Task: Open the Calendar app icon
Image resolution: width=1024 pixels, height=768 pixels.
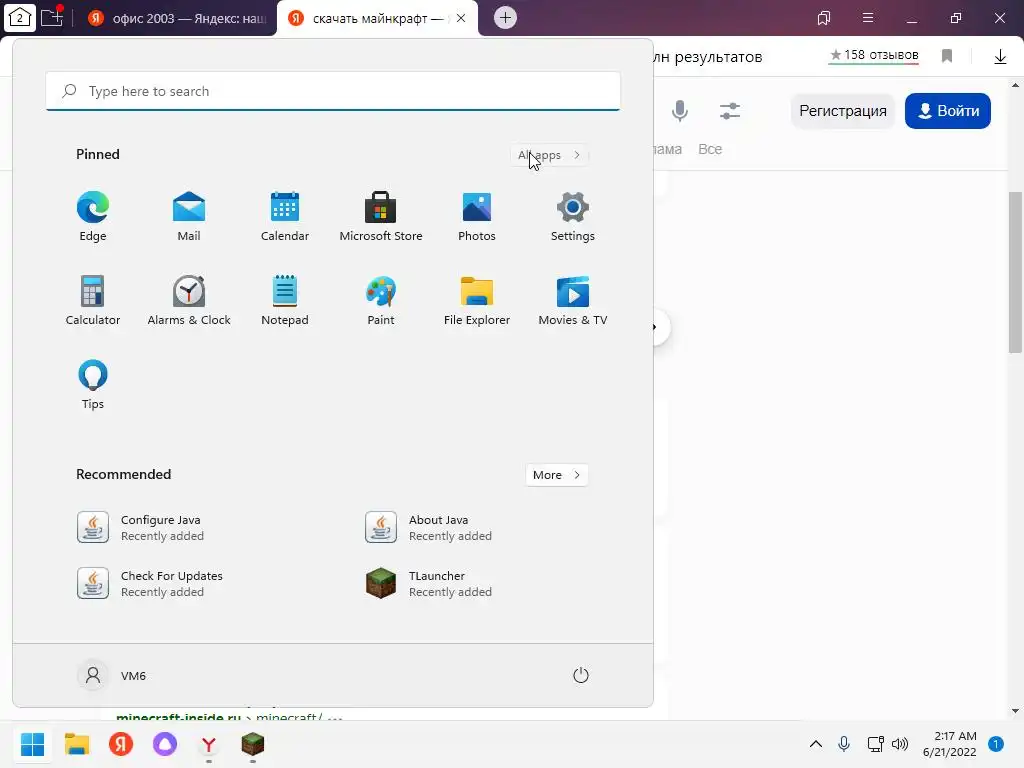Action: [285, 217]
